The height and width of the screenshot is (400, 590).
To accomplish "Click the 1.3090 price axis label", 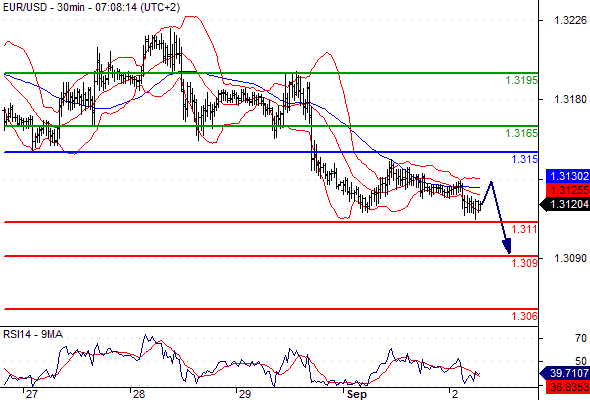I will point(570,258).
